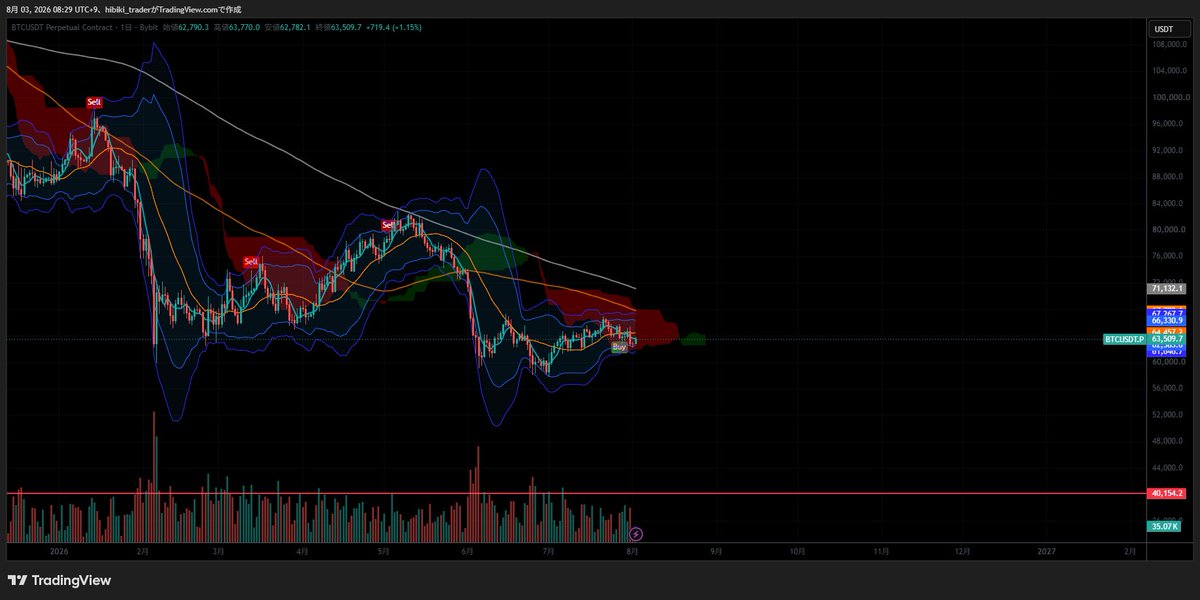Click the purple lightning bolt event icon
This screenshot has width=1200, height=600.
click(x=635, y=535)
